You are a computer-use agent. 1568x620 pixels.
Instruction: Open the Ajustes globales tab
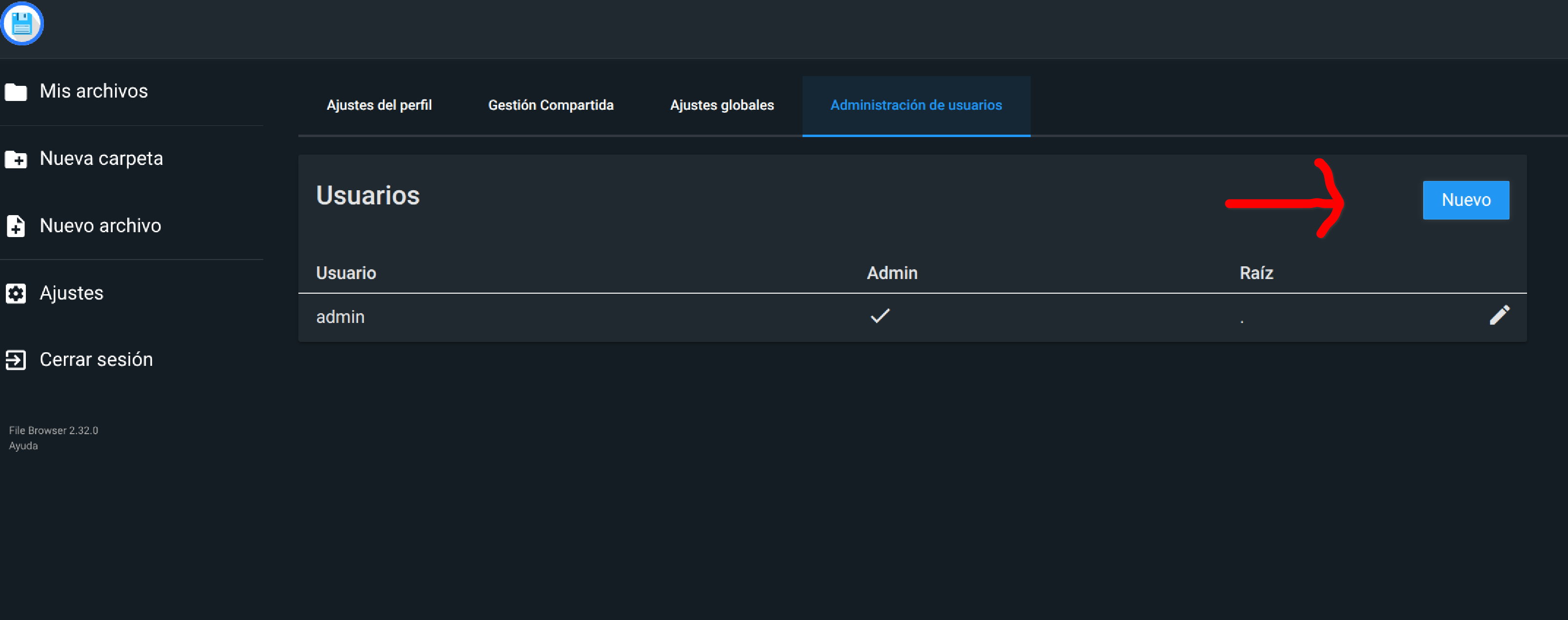tap(721, 105)
